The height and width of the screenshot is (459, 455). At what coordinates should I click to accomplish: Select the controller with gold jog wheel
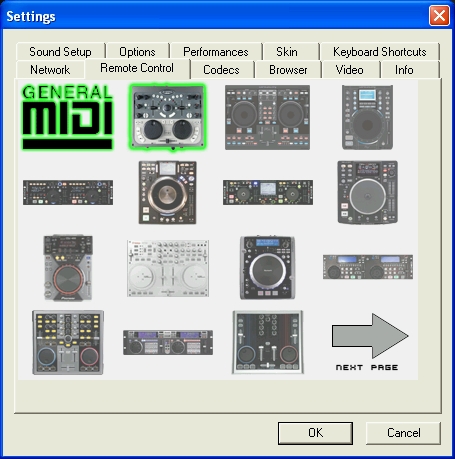(x=167, y=192)
